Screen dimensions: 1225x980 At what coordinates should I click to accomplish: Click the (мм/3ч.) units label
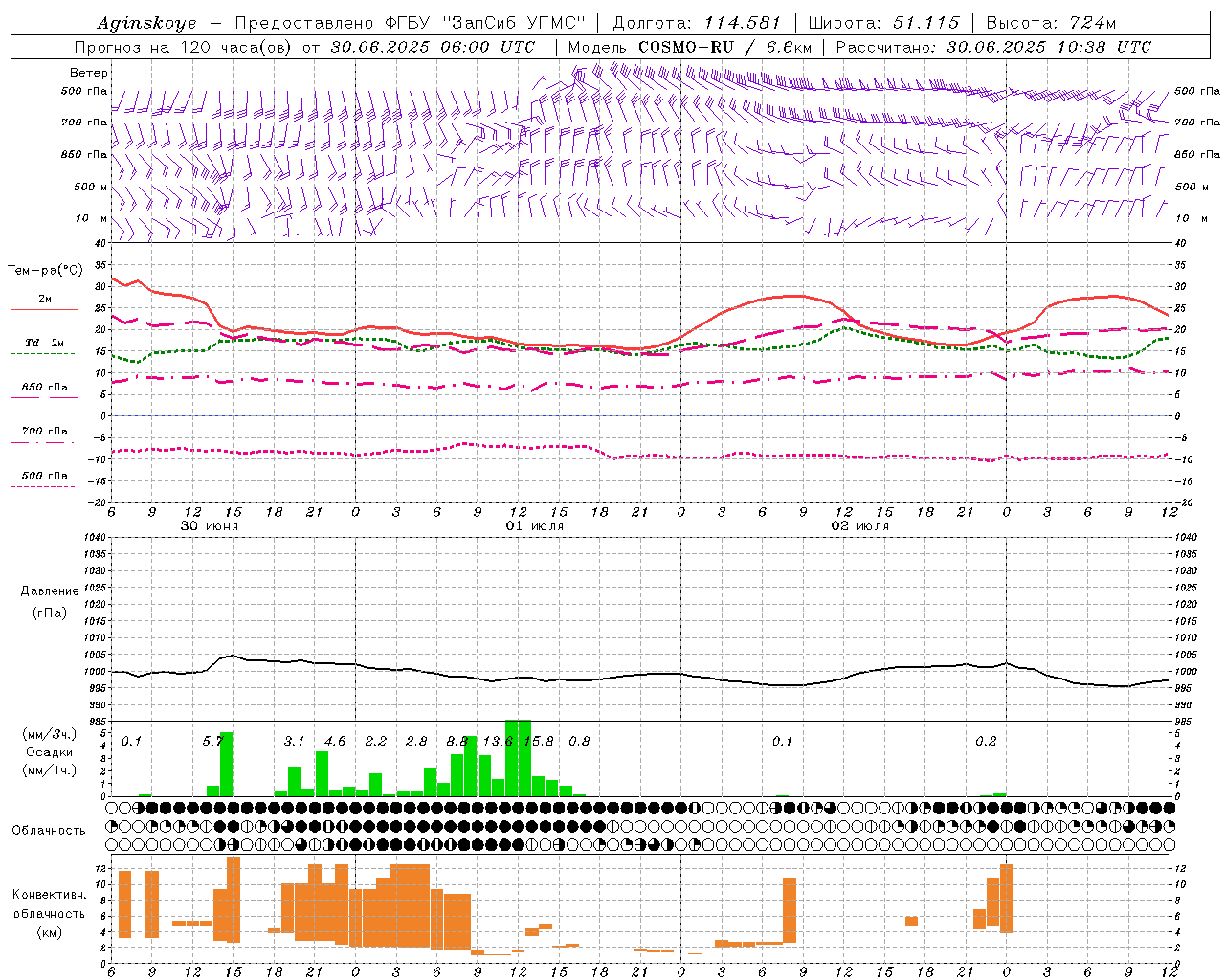coord(50,734)
